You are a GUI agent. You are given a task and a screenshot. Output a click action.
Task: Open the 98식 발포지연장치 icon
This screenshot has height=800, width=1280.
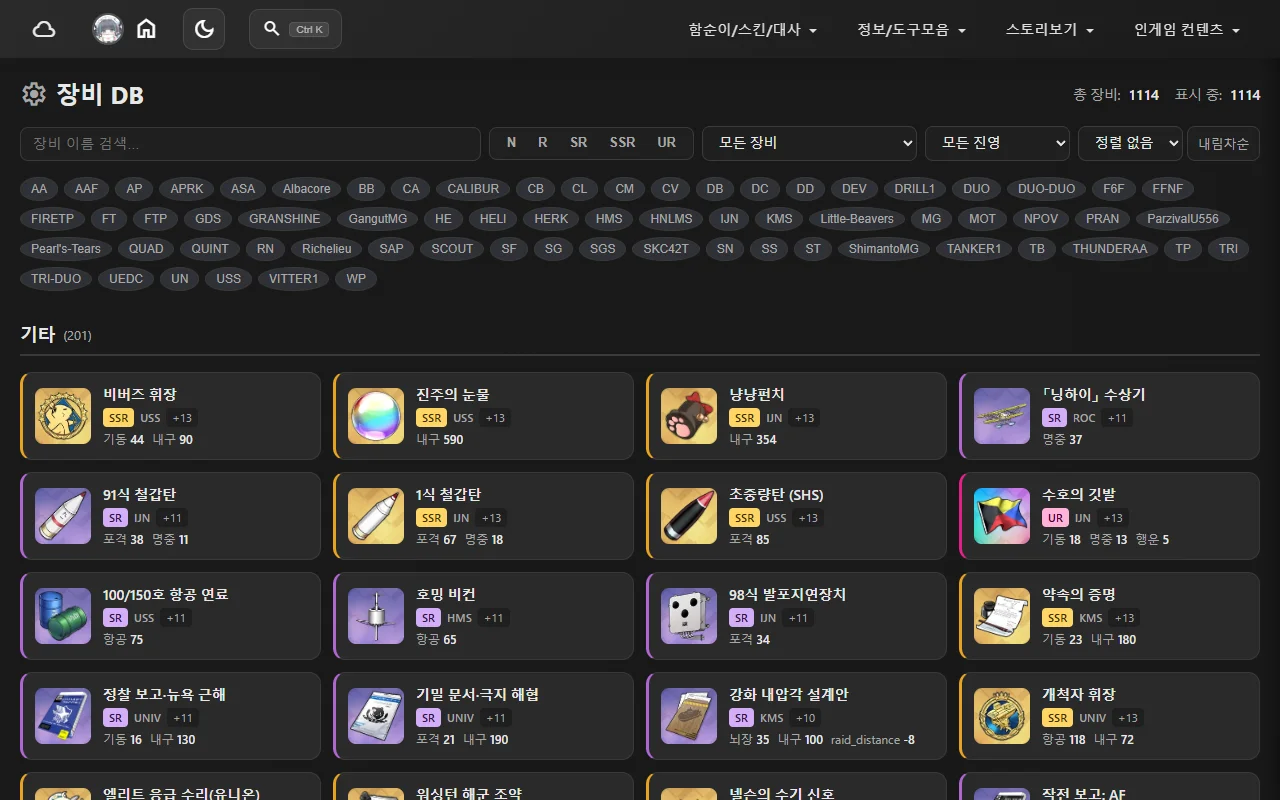tap(689, 616)
